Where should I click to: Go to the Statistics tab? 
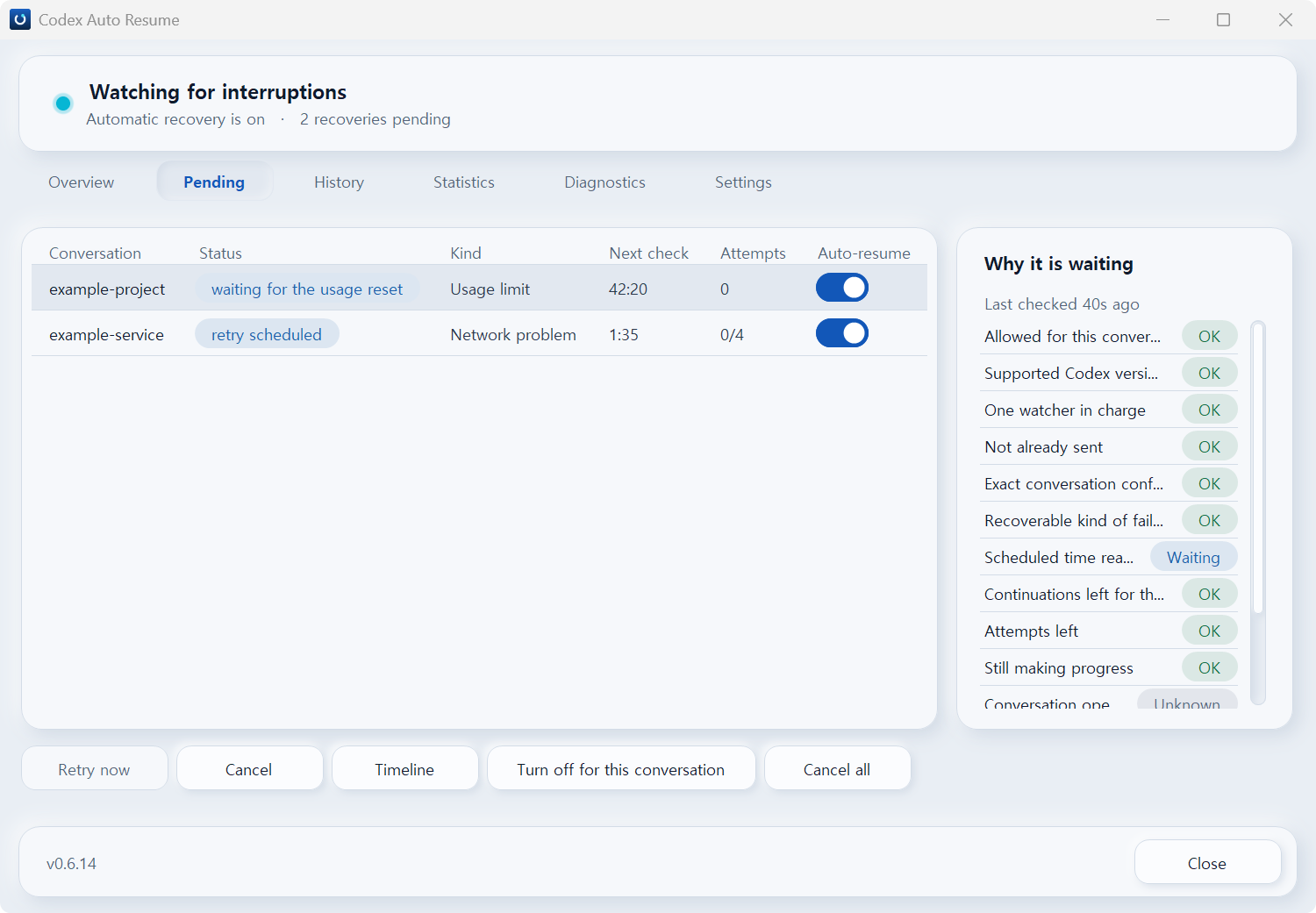pos(464,182)
